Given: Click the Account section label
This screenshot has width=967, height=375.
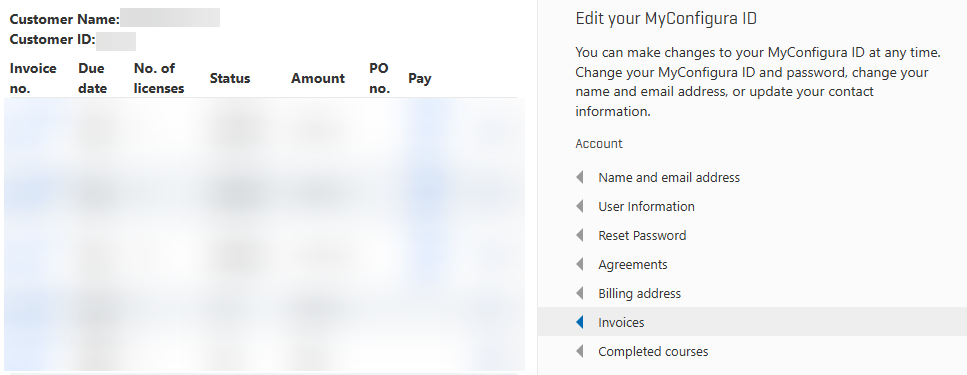Looking at the screenshot, I should pos(599,144).
